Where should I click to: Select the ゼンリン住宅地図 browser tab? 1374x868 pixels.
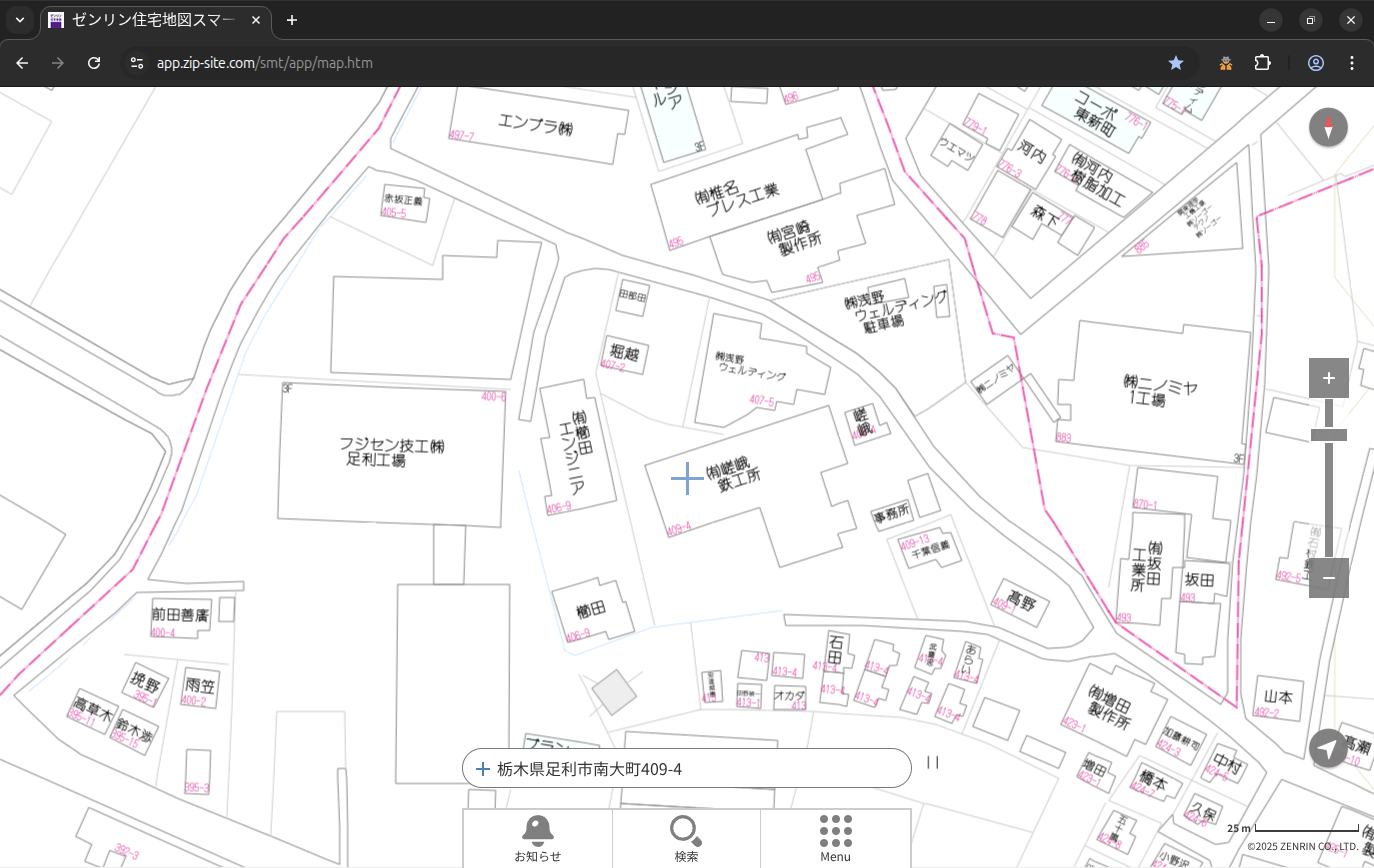(155, 20)
